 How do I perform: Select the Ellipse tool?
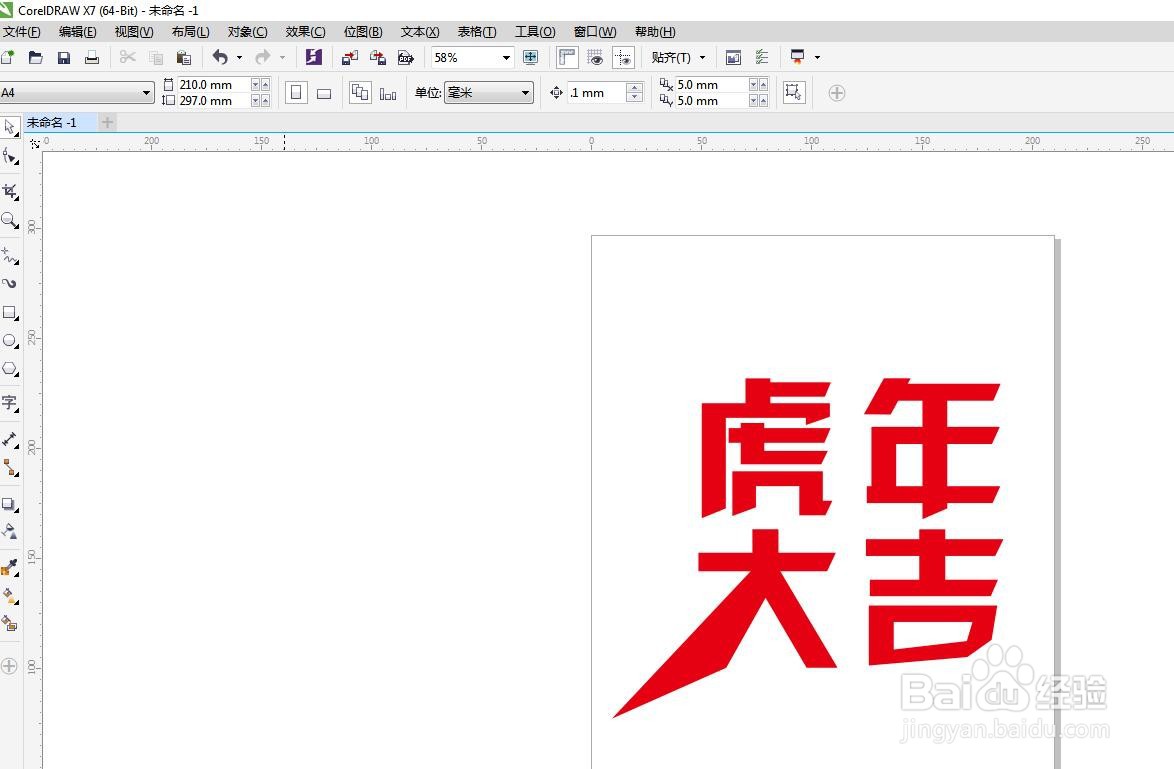(10, 341)
